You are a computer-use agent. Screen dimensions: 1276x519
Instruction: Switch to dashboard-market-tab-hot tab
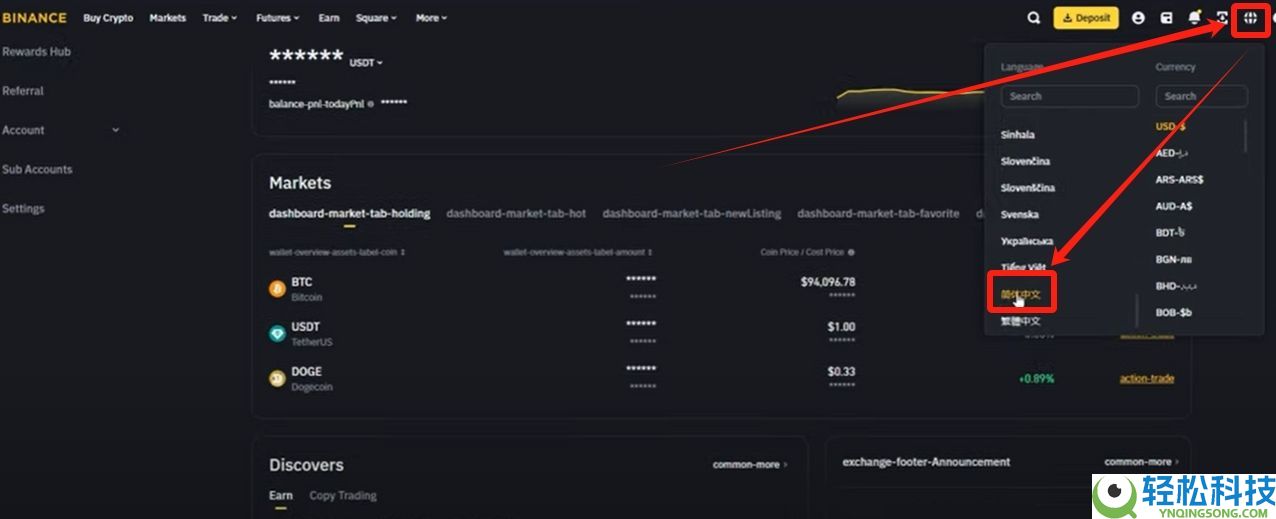(x=516, y=213)
